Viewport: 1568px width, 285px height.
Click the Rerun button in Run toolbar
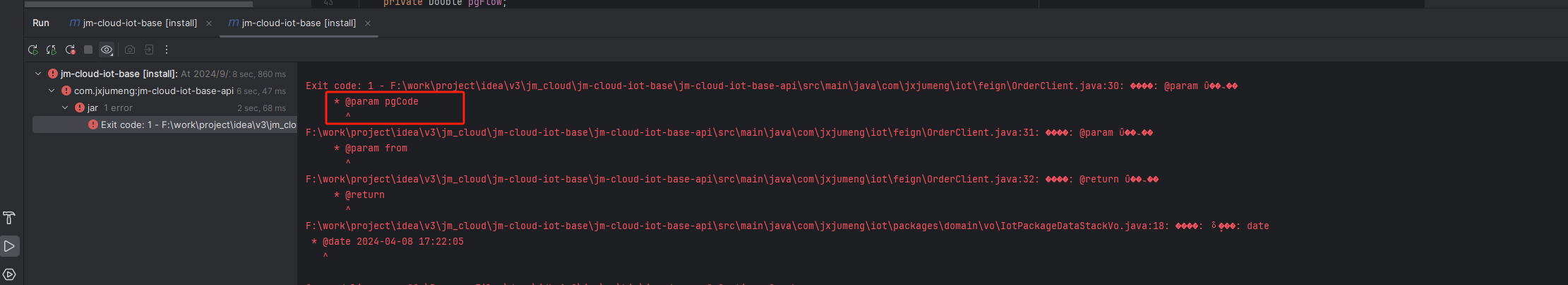coord(32,50)
